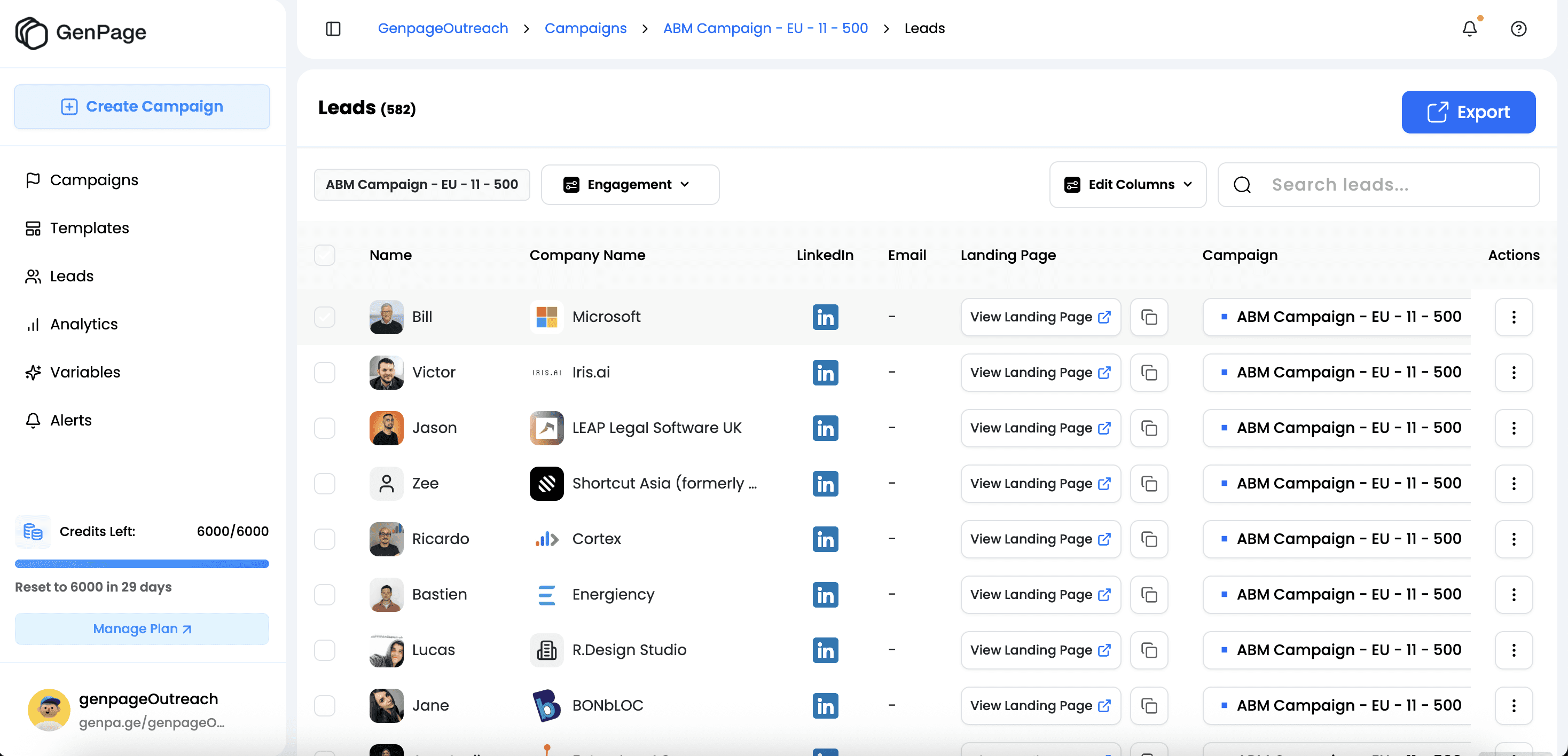This screenshot has height=756, width=1568.
Task: Open three-dot menu for Lucas
Action: (1513, 650)
